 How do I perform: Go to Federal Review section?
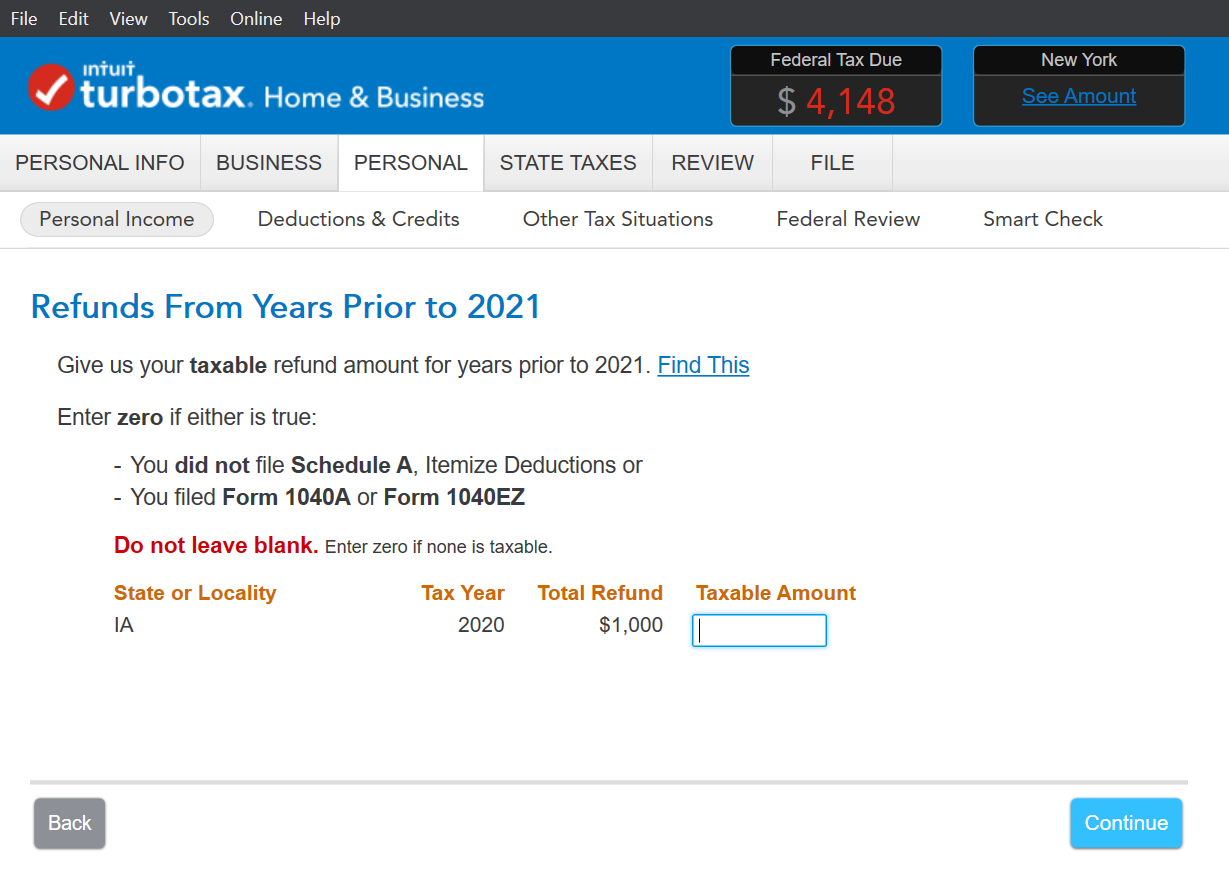(848, 219)
